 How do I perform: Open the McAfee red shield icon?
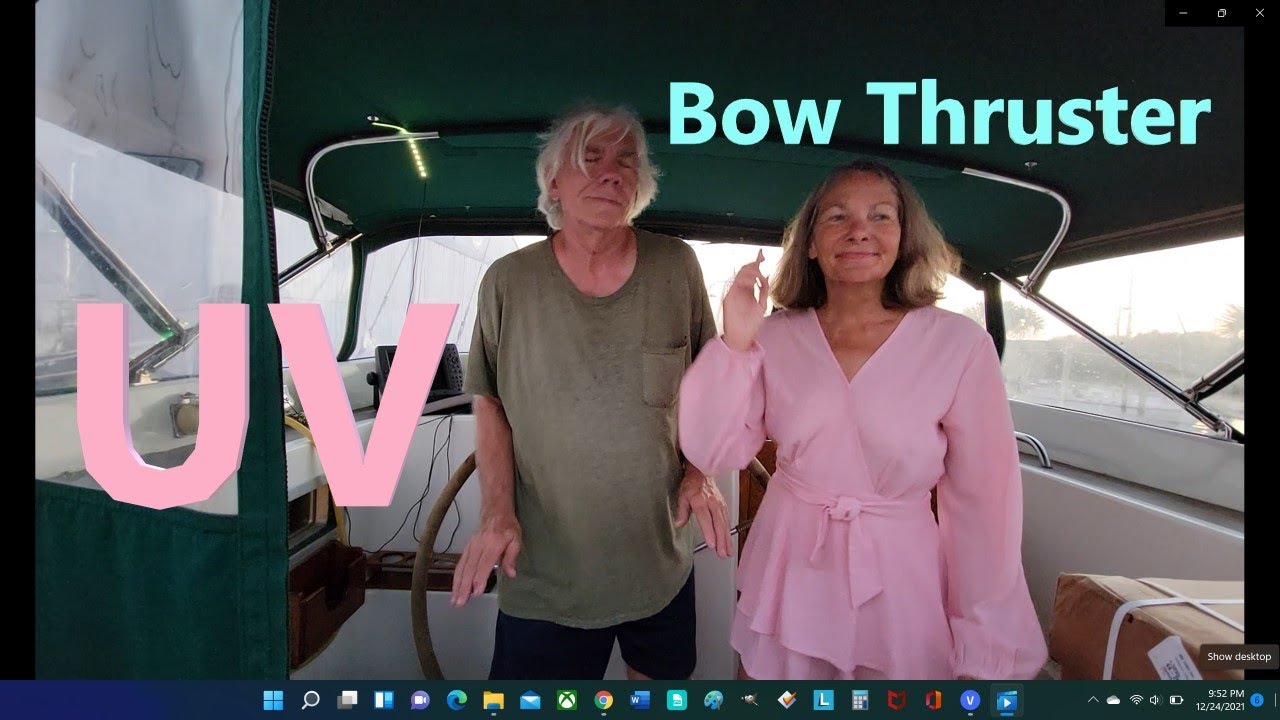tap(897, 700)
